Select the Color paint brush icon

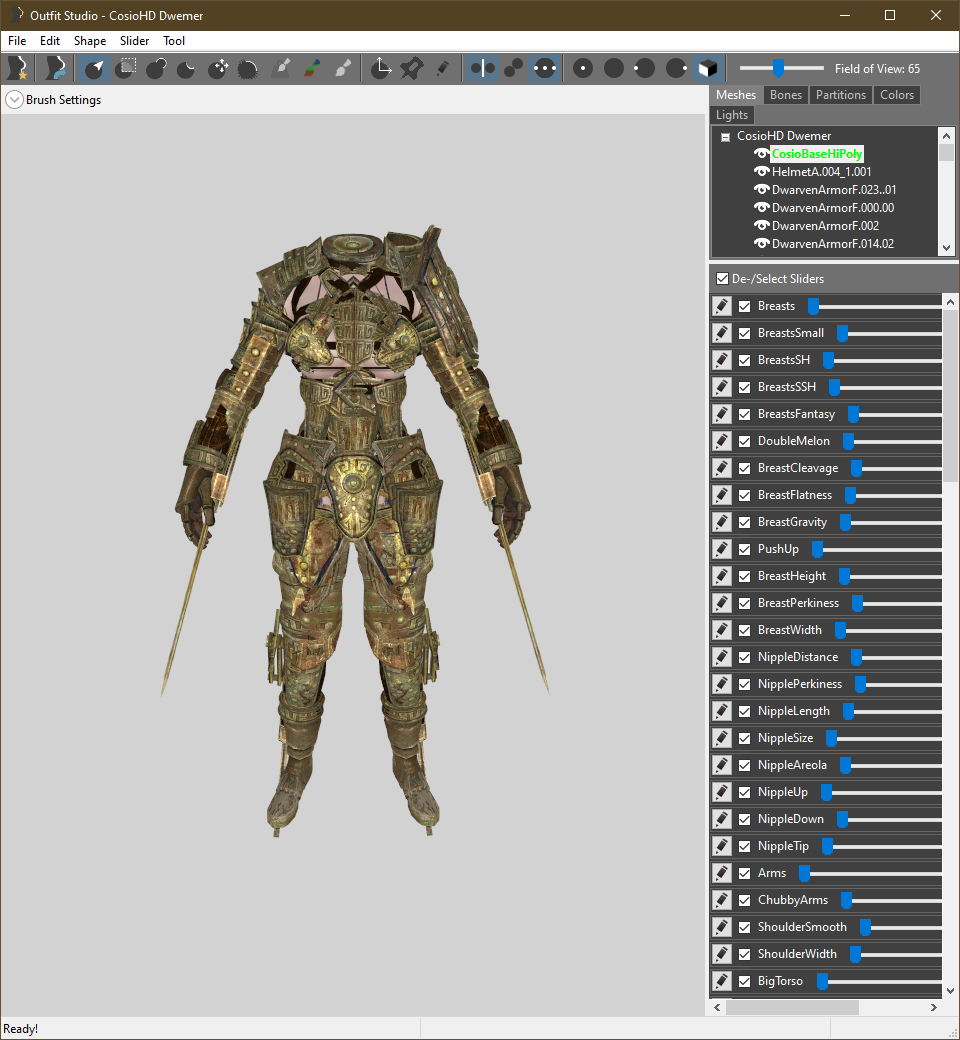(x=312, y=68)
